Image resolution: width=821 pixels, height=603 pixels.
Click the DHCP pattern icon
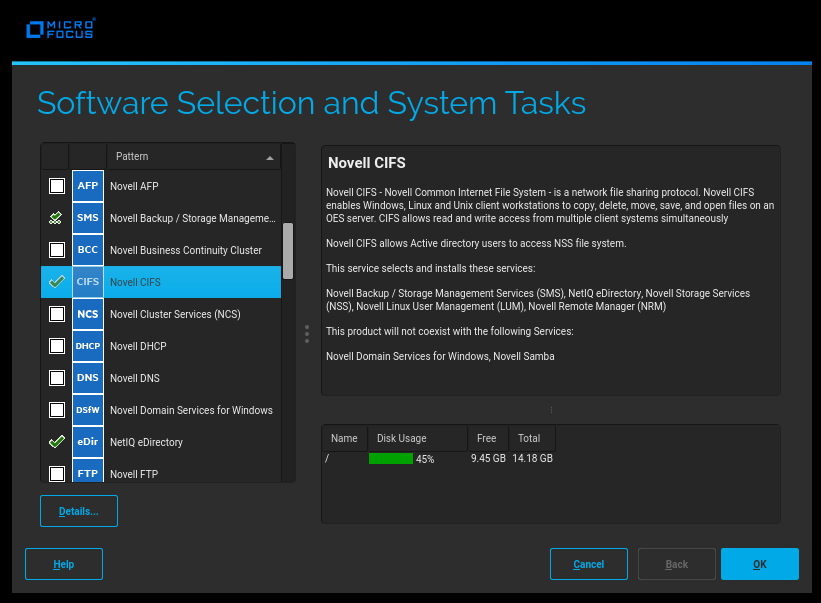[x=88, y=346]
